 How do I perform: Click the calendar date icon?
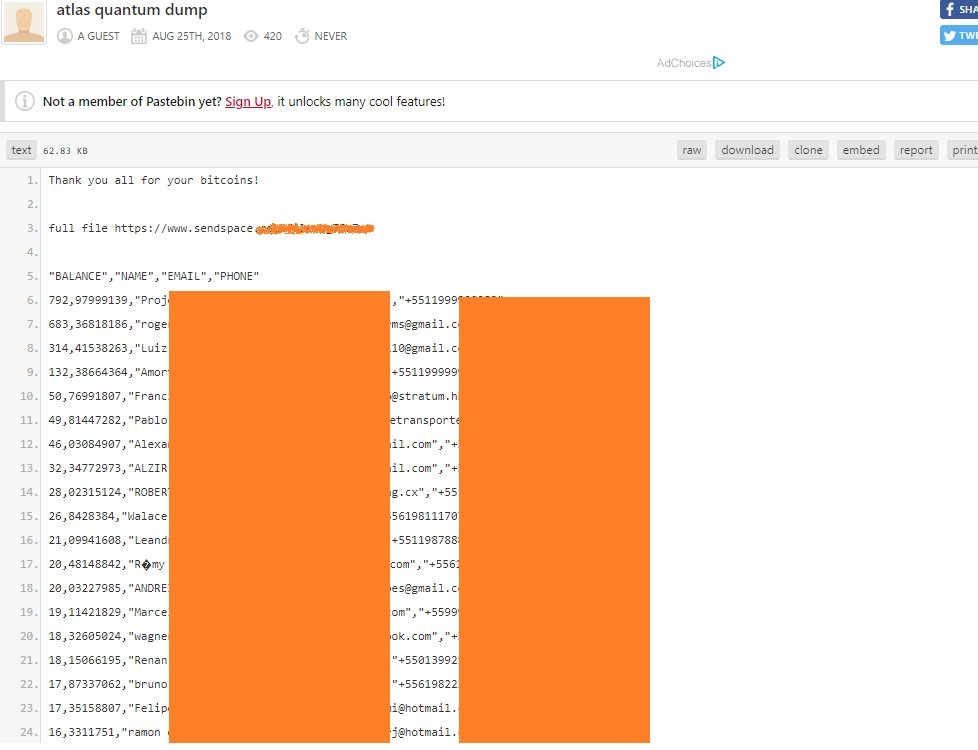point(138,36)
